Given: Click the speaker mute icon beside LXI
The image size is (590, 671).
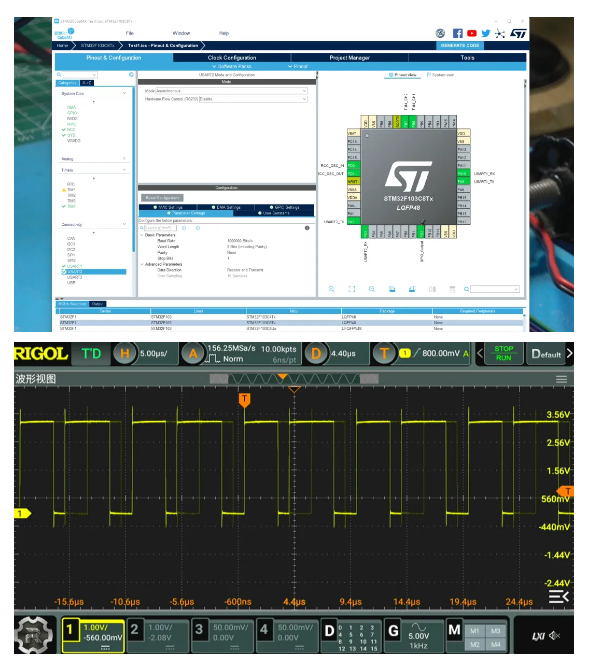Looking at the screenshot, I should point(554,635).
